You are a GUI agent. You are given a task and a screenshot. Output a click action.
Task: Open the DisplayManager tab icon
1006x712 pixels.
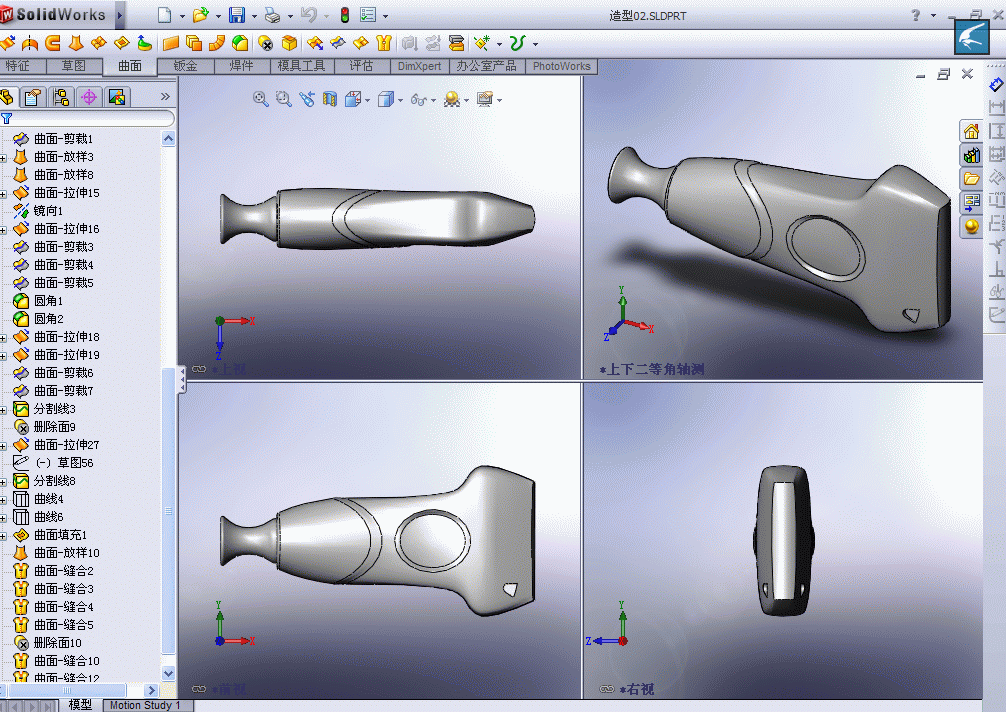[117, 97]
